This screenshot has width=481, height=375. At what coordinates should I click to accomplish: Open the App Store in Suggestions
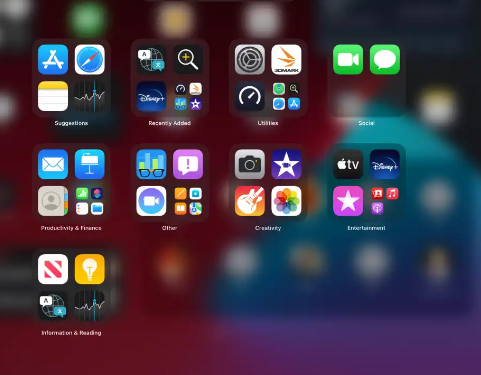(x=53, y=60)
